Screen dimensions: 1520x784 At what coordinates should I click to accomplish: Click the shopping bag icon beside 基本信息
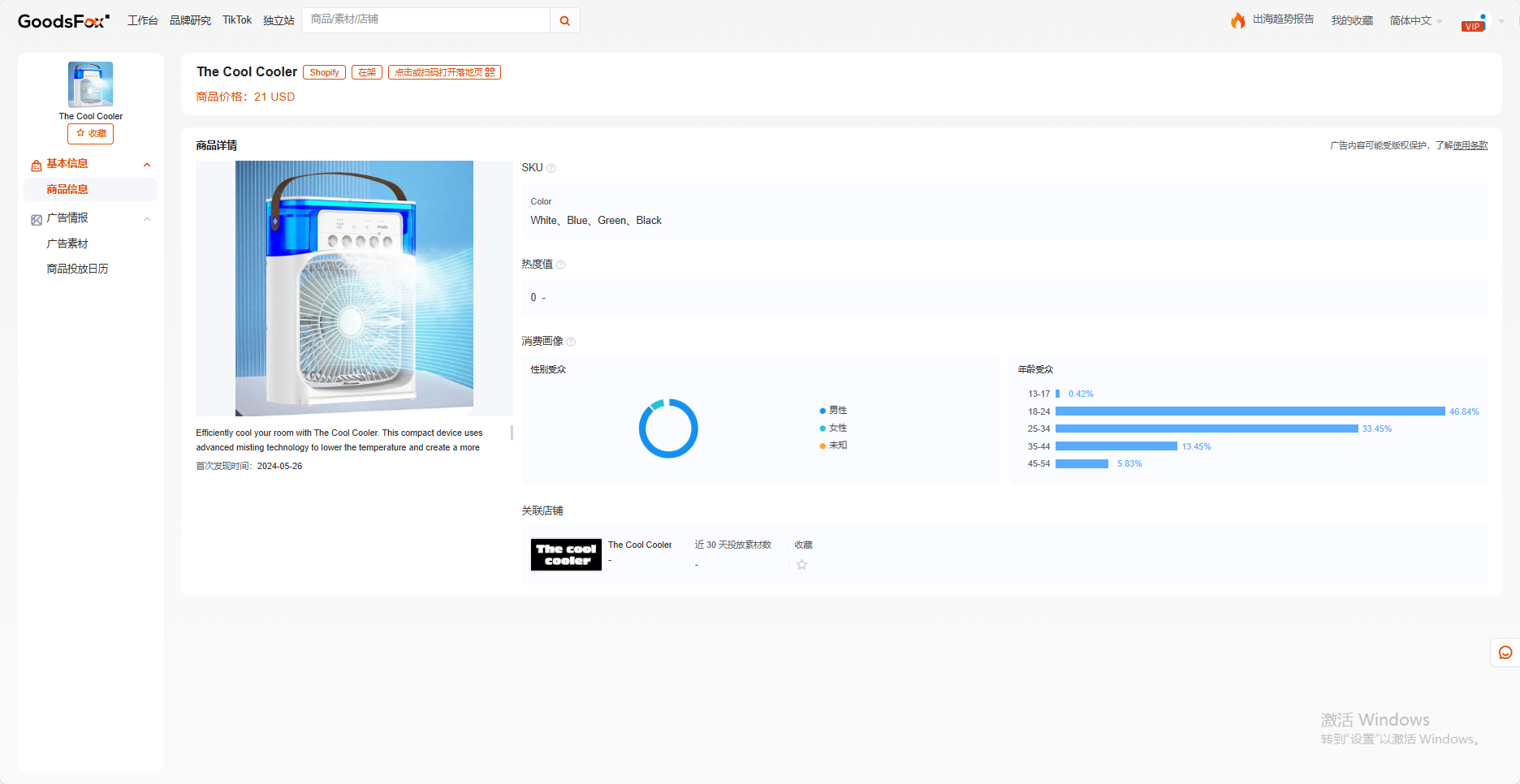pyautogui.click(x=37, y=166)
